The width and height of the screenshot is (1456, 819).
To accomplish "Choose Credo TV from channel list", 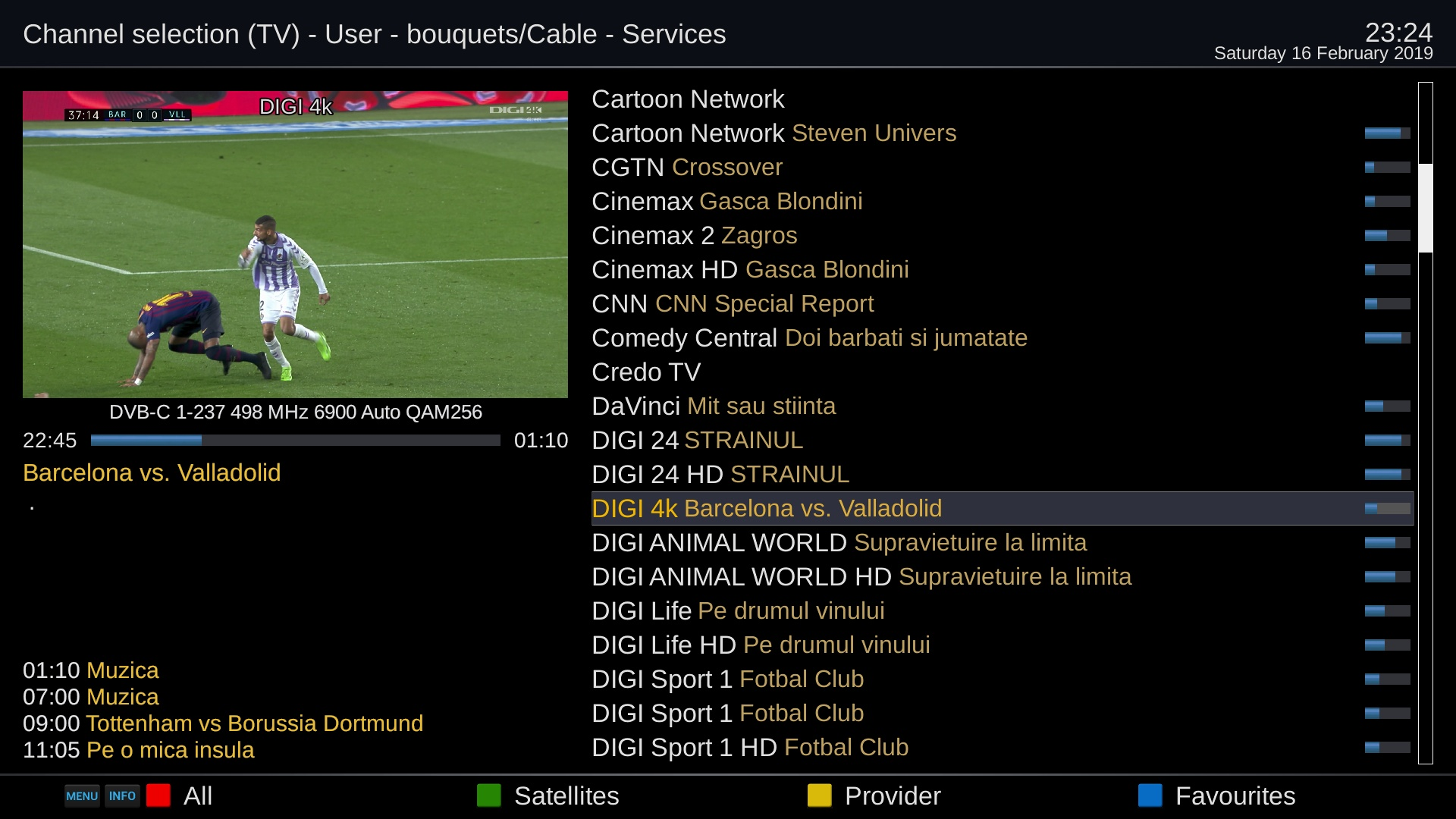I will pyautogui.click(x=646, y=372).
